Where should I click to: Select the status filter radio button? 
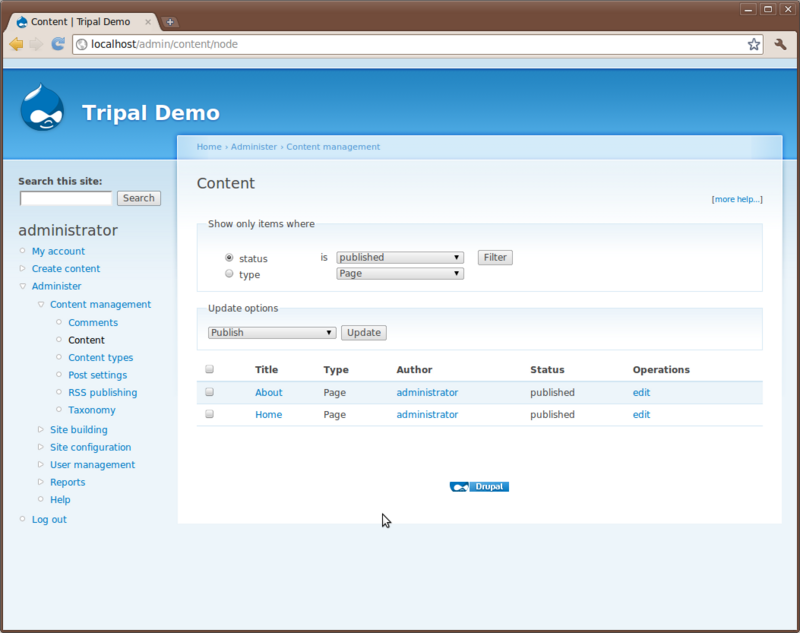pos(229,258)
